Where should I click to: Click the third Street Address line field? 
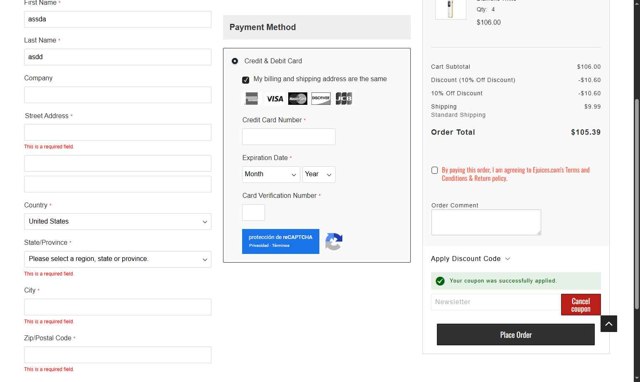click(x=118, y=184)
